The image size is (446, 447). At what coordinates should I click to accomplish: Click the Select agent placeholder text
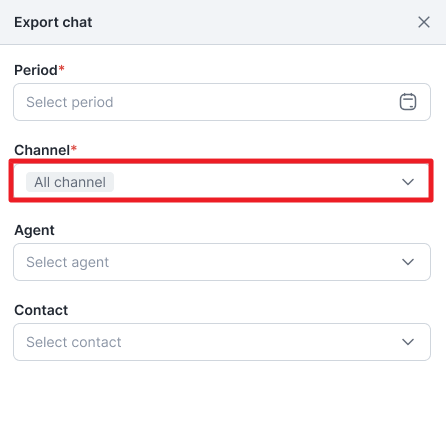[67, 262]
